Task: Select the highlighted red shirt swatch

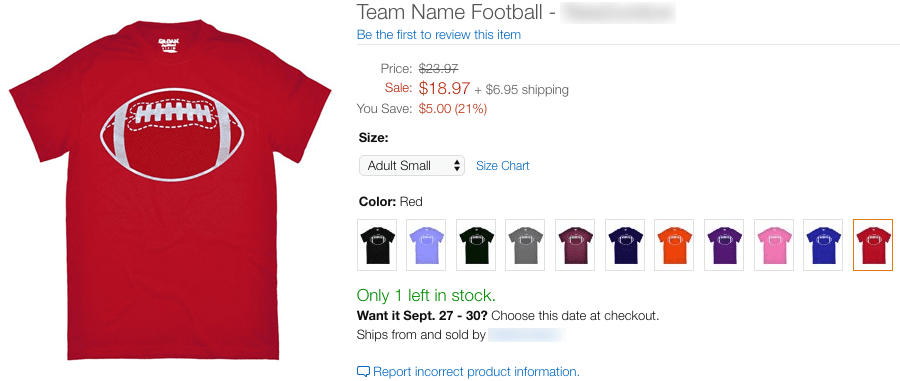Action: [x=873, y=245]
